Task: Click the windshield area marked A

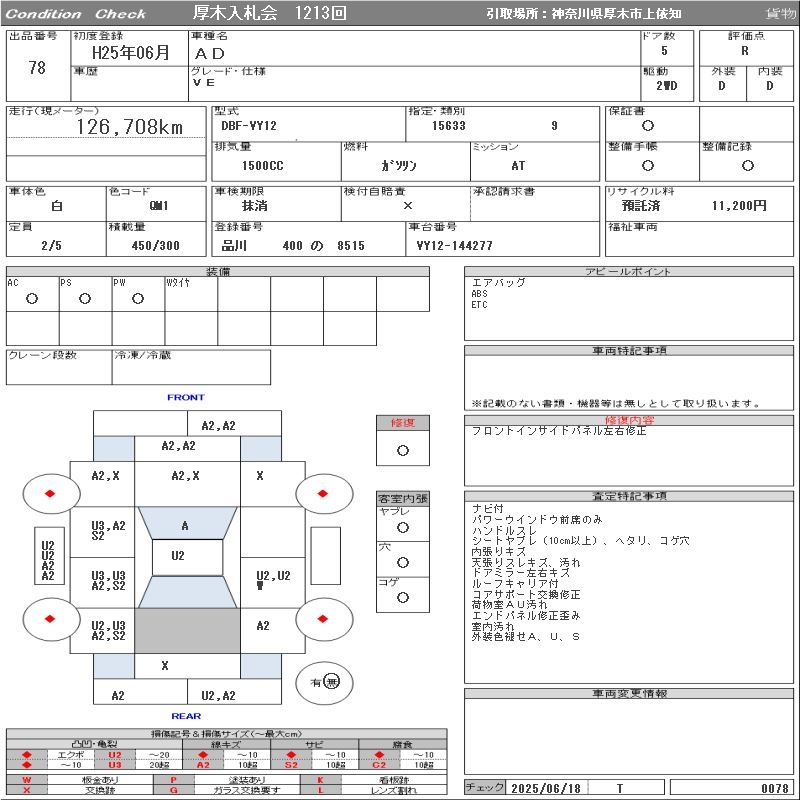Action: (187, 523)
